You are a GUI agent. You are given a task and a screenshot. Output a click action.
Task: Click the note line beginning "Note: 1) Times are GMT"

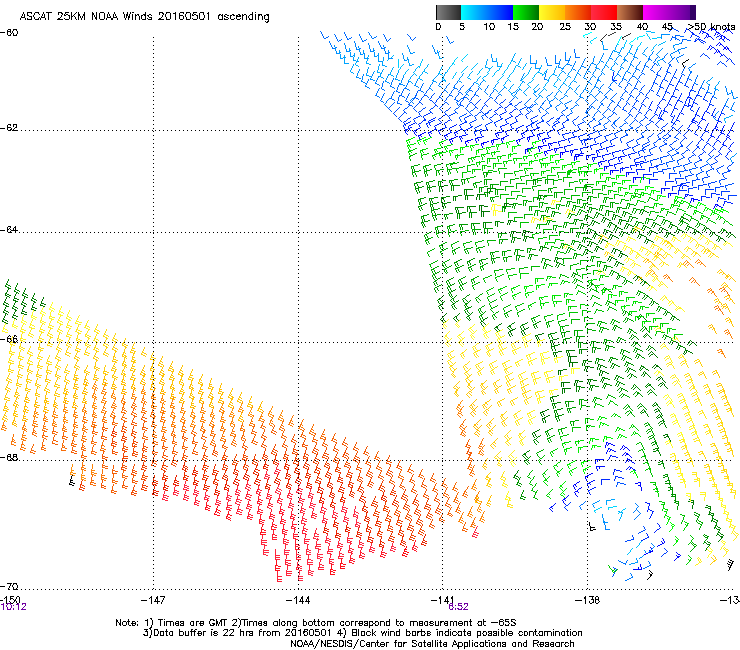pyautogui.click(x=316, y=623)
